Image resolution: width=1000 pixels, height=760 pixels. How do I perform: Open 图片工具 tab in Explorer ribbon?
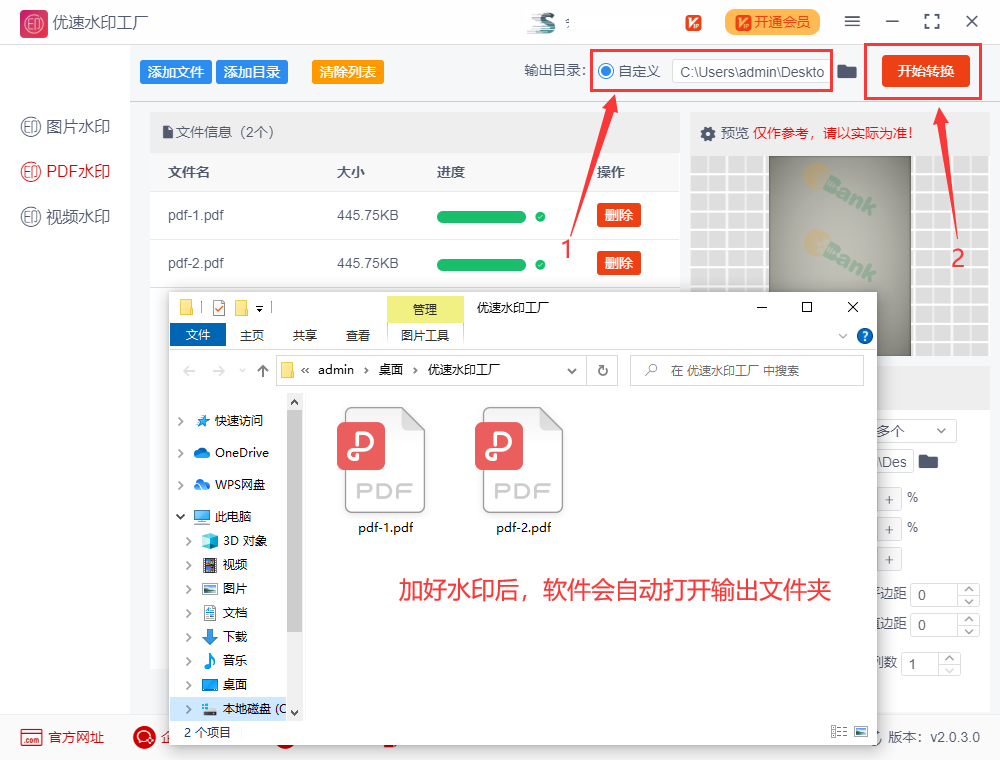[x=425, y=335]
